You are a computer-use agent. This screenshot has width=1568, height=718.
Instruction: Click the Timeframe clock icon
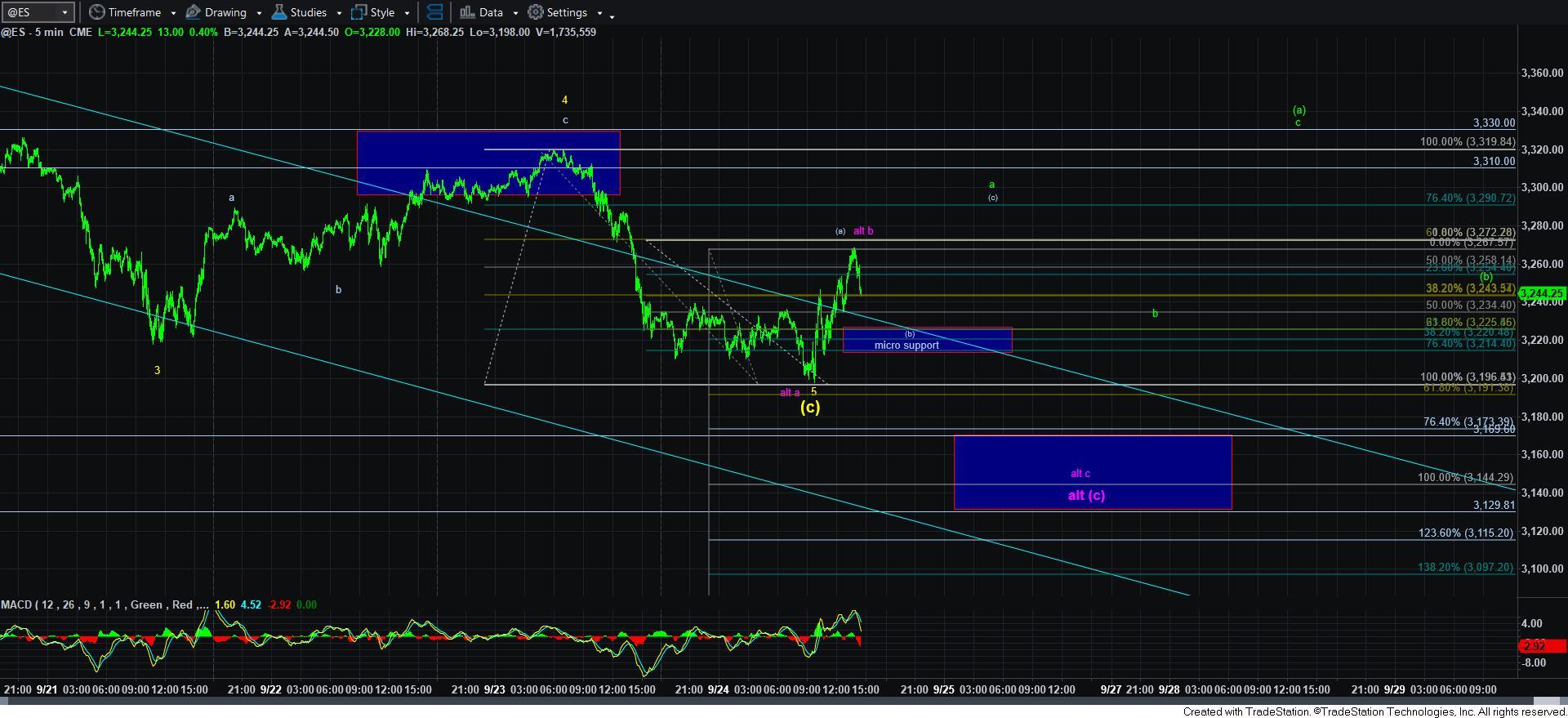(x=96, y=12)
